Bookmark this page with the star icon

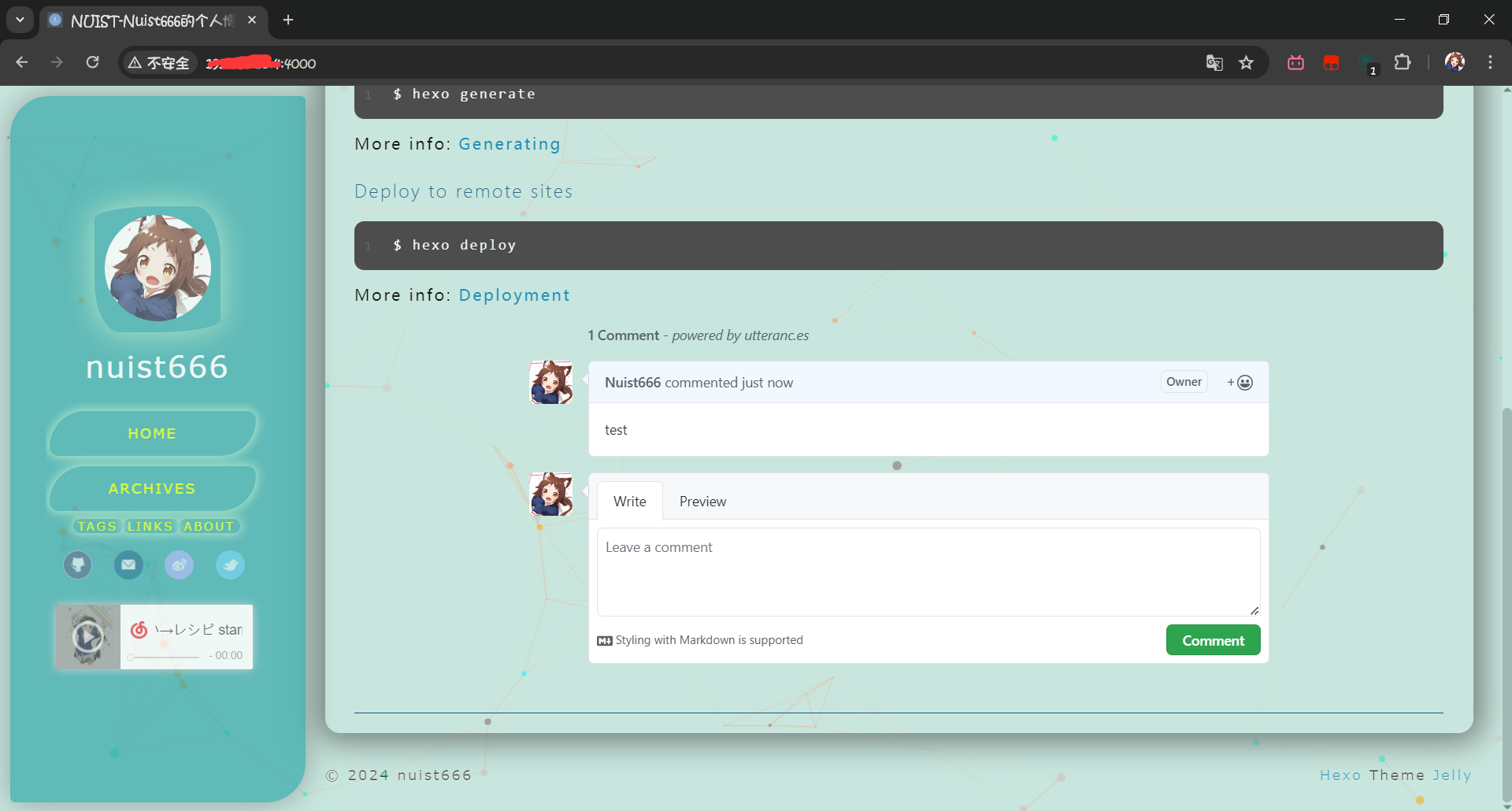1246,63
